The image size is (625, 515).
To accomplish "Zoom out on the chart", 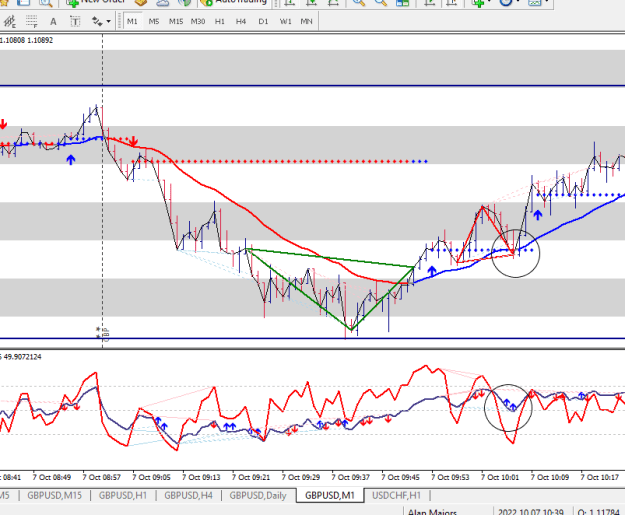I will (381, 3).
